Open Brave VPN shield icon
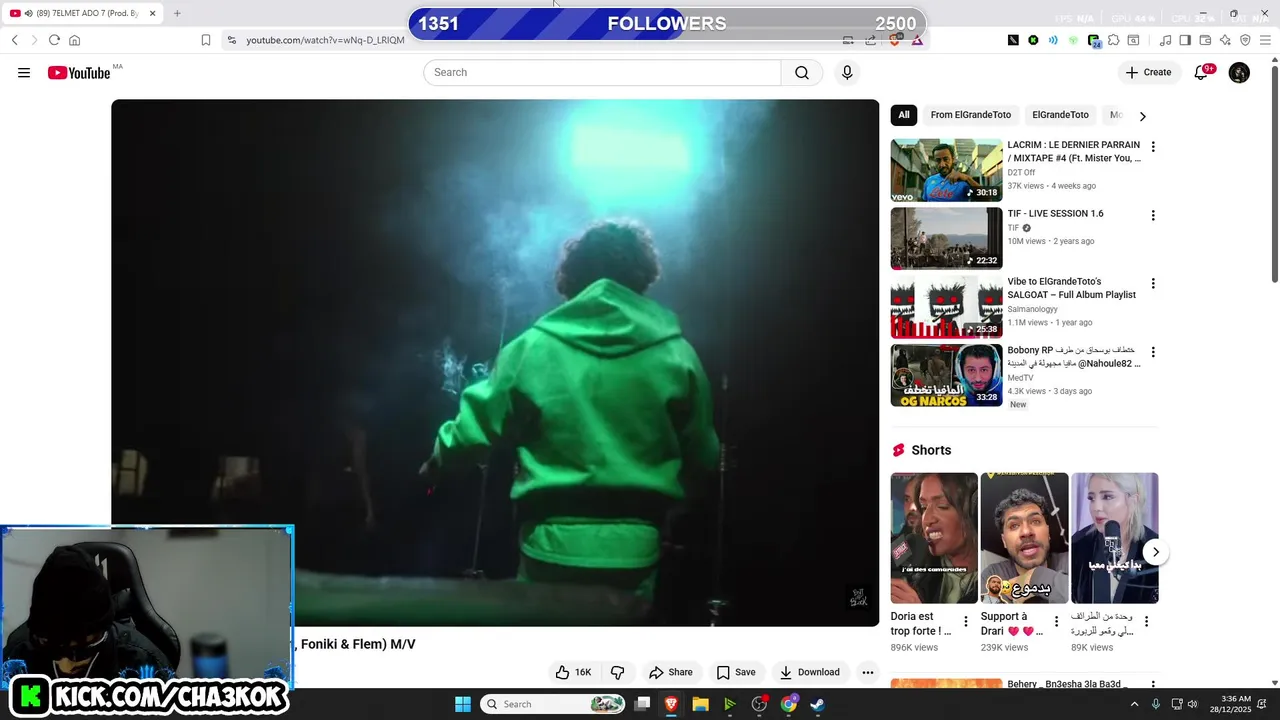 1245,40
